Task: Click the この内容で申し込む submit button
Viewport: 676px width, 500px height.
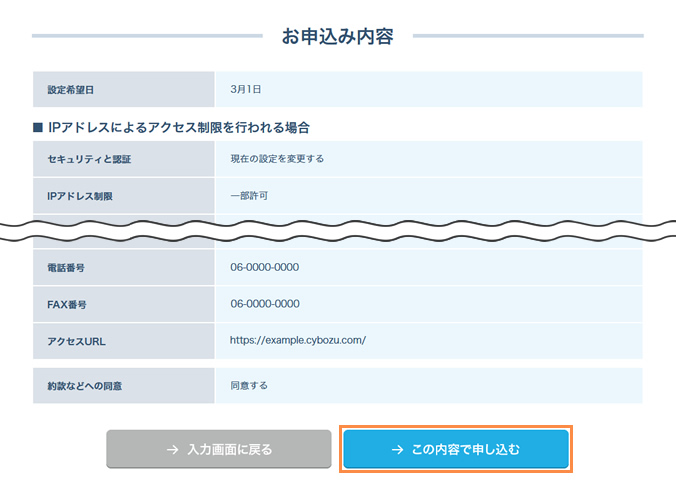Action: click(x=456, y=450)
